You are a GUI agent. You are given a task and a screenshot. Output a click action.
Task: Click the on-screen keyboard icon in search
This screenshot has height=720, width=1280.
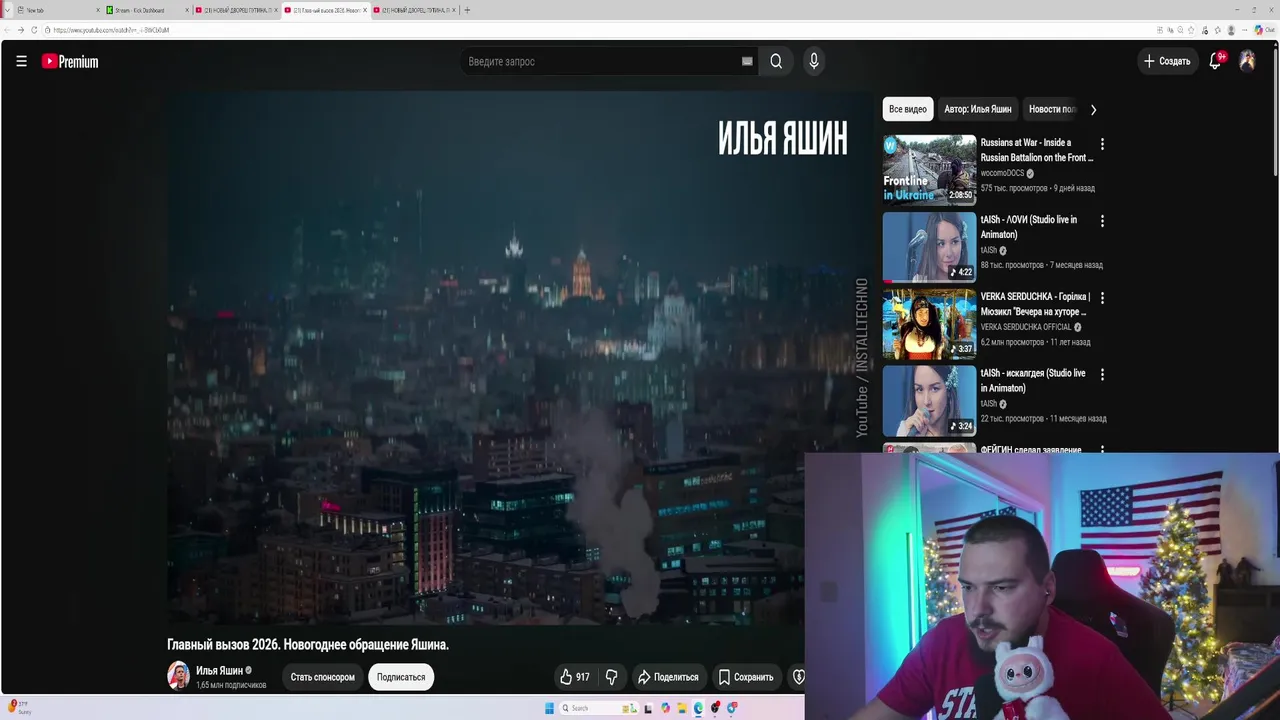point(747,61)
